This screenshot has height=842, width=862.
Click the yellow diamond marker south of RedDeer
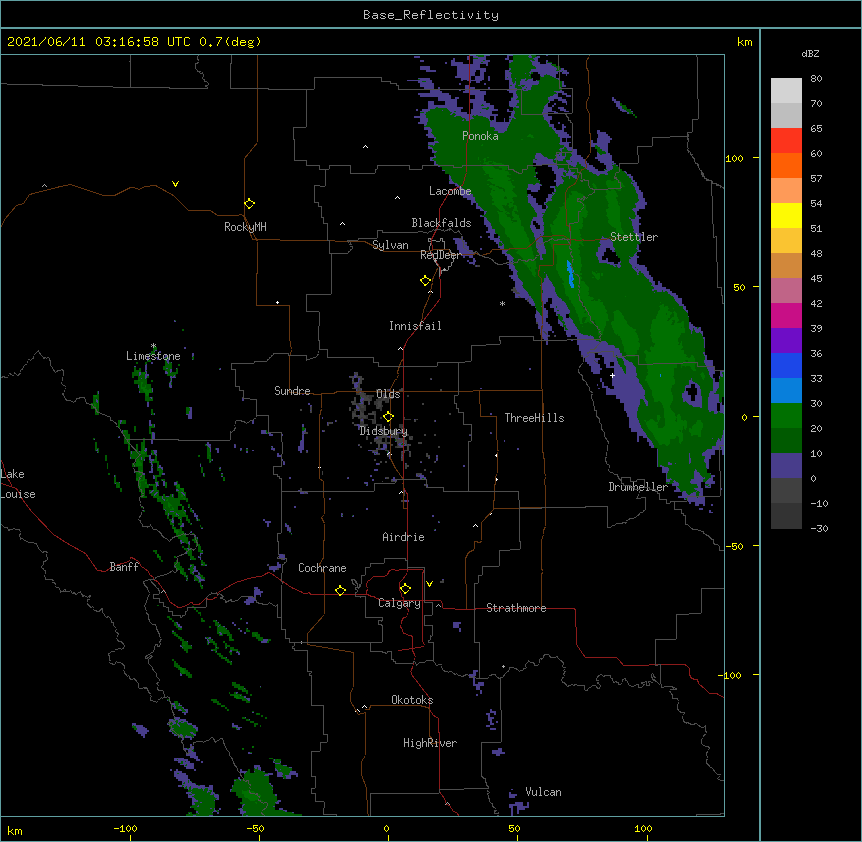click(425, 281)
